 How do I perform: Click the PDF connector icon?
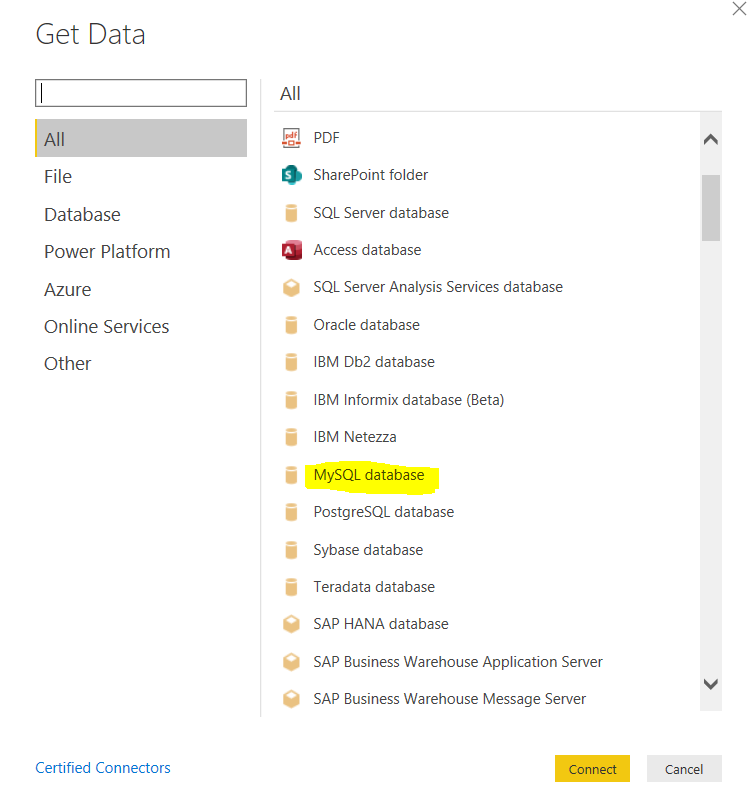tap(291, 138)
